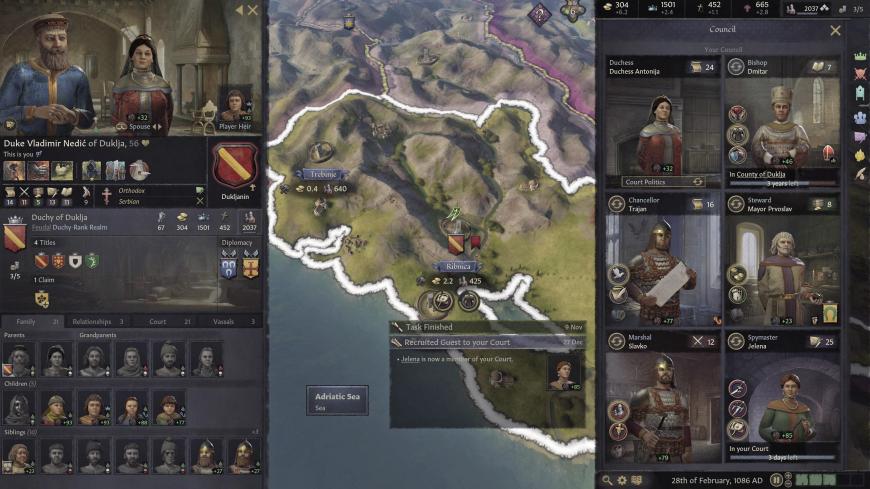Click the swap Spymaster Jelena icon
This screenshot has width=870, height=489.
(x=736, y=341)
